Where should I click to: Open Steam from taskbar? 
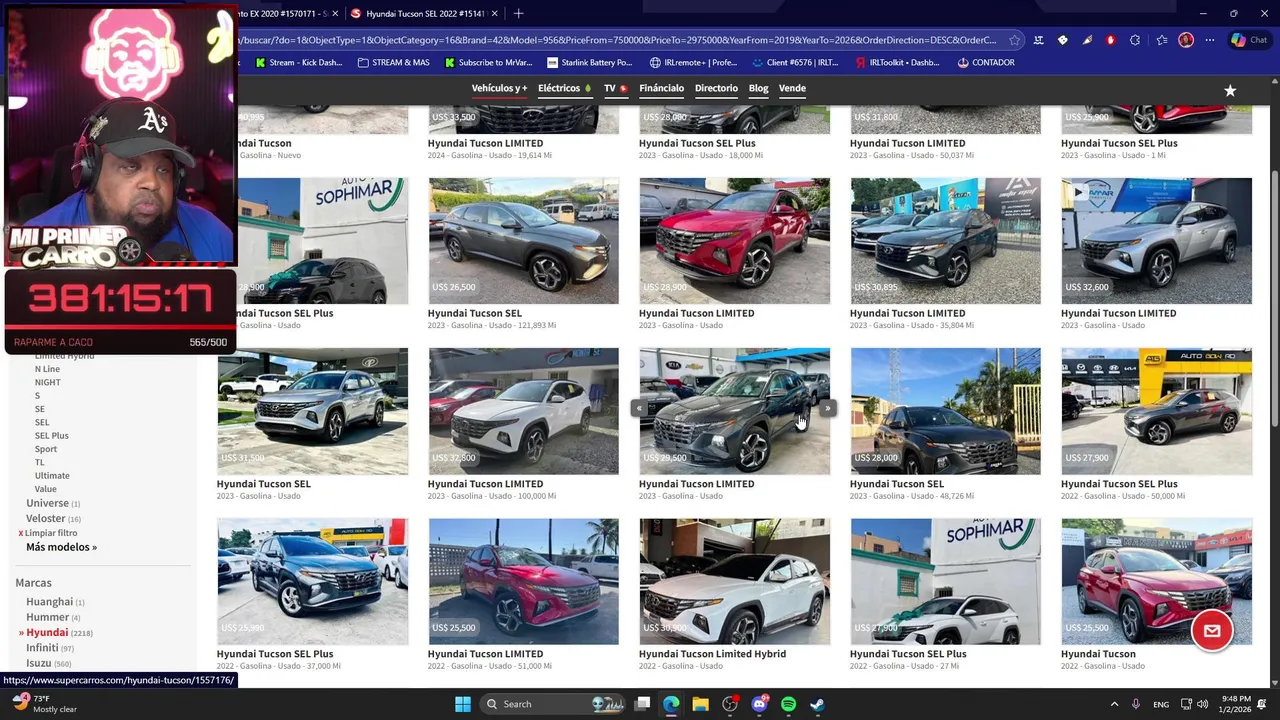pyautogui.click(x=817, y=704)
